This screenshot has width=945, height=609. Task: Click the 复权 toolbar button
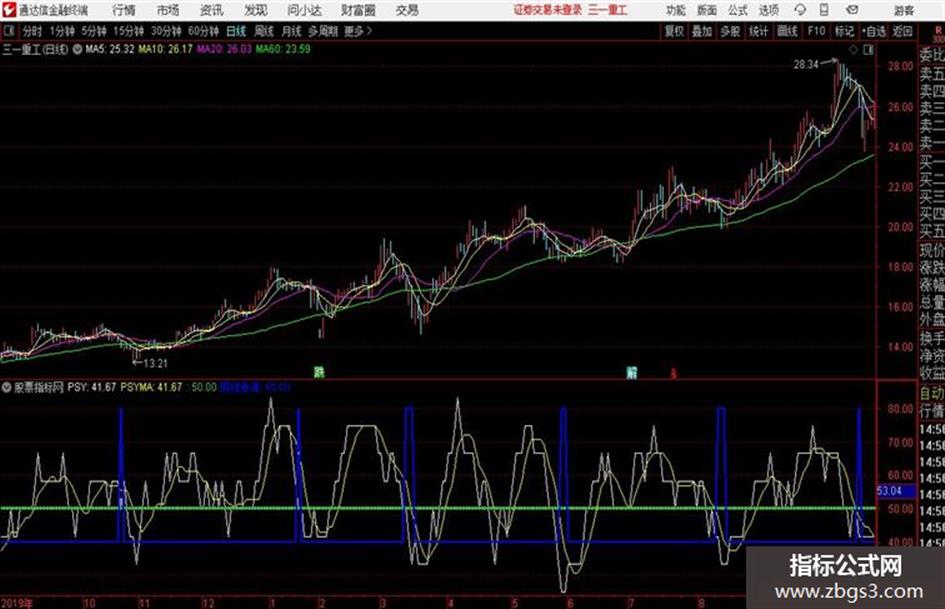pos(674,31)
